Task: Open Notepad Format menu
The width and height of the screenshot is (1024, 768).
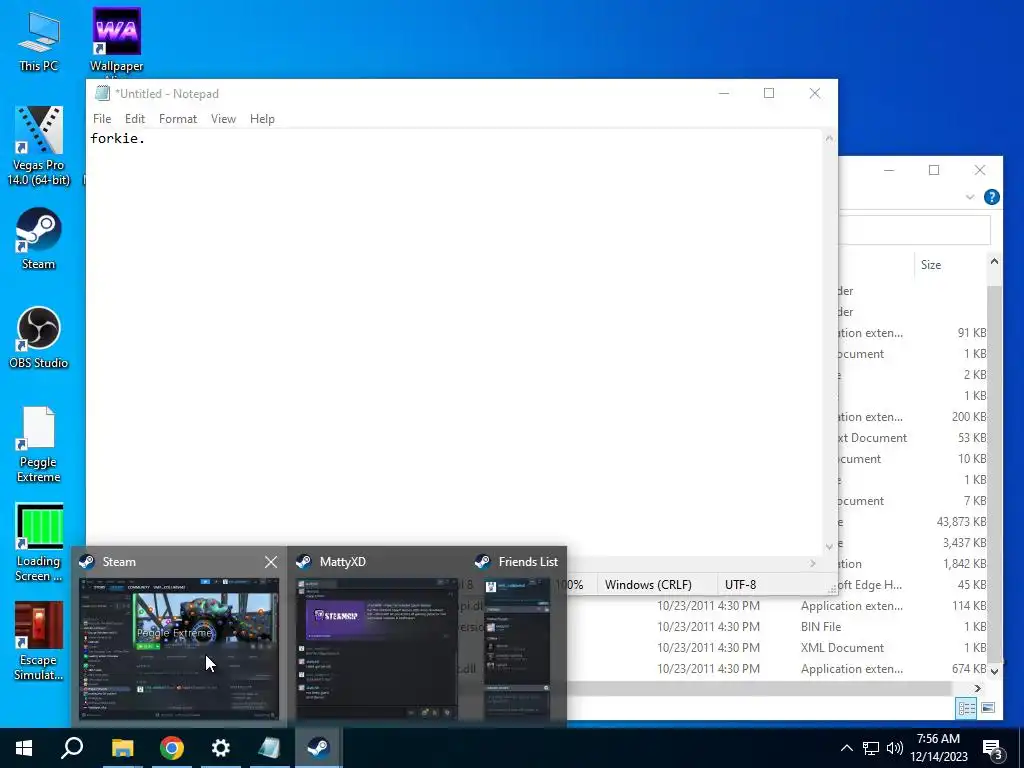Action: (178, 119)
